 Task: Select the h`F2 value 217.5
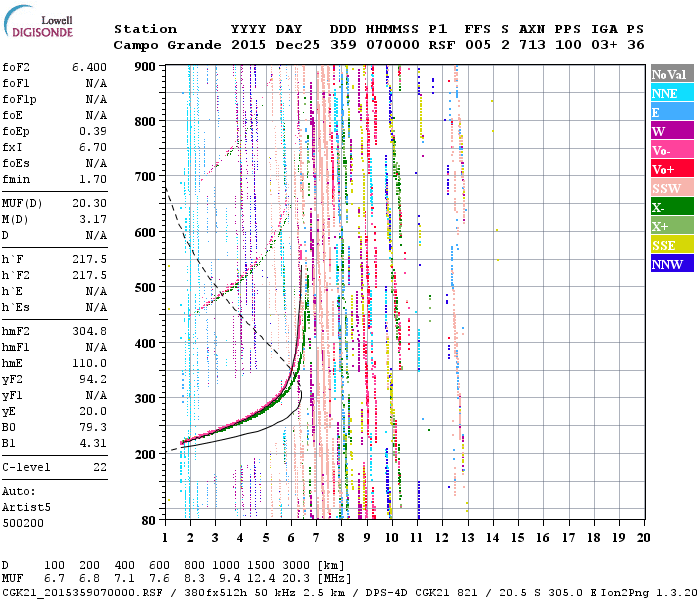click(89, 275)
